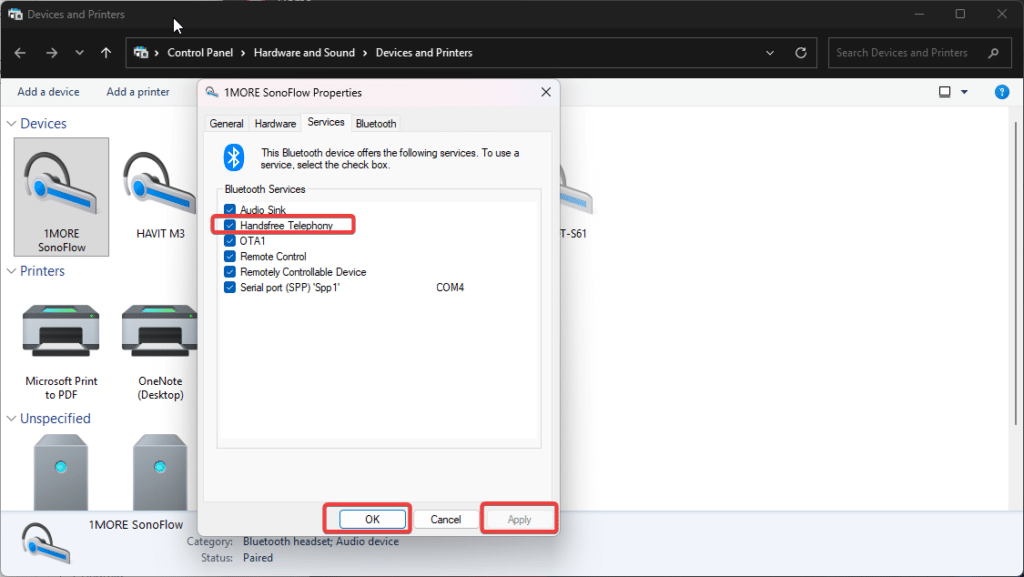The width and height of the screenshot is (1024, 577).
Task: Navigate to Hardware and Sound breadcrumb
Action: (x=304, y=53)
